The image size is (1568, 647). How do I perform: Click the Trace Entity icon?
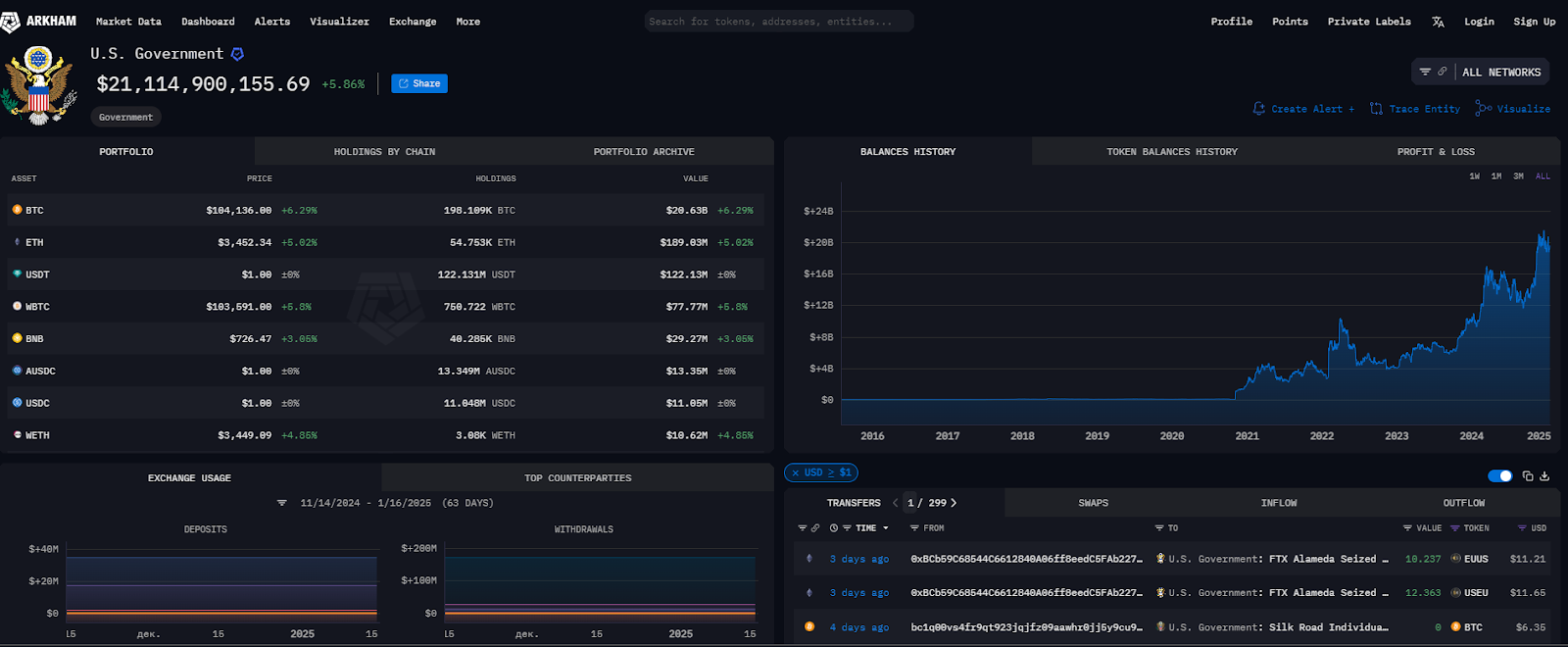tap(1376, 109)
